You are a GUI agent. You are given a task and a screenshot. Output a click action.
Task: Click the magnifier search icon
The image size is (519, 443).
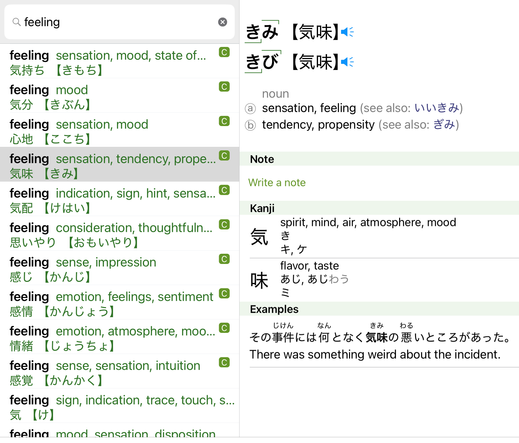(x=16, y=22)
